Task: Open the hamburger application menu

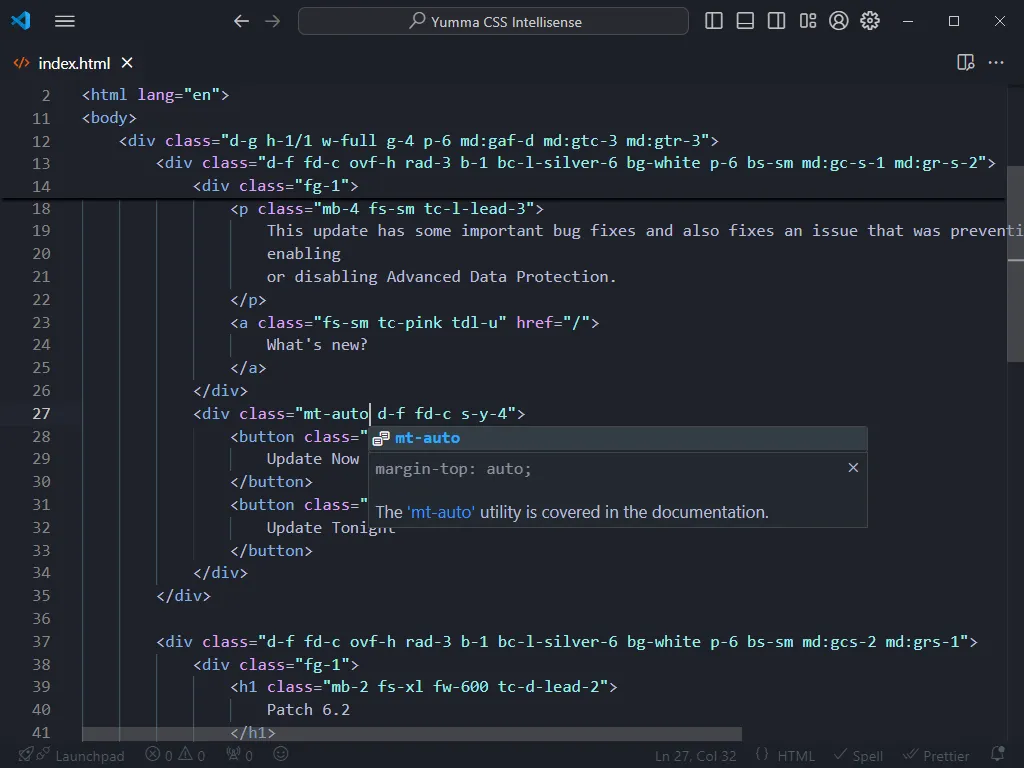Action: click(x=65, y=22)
